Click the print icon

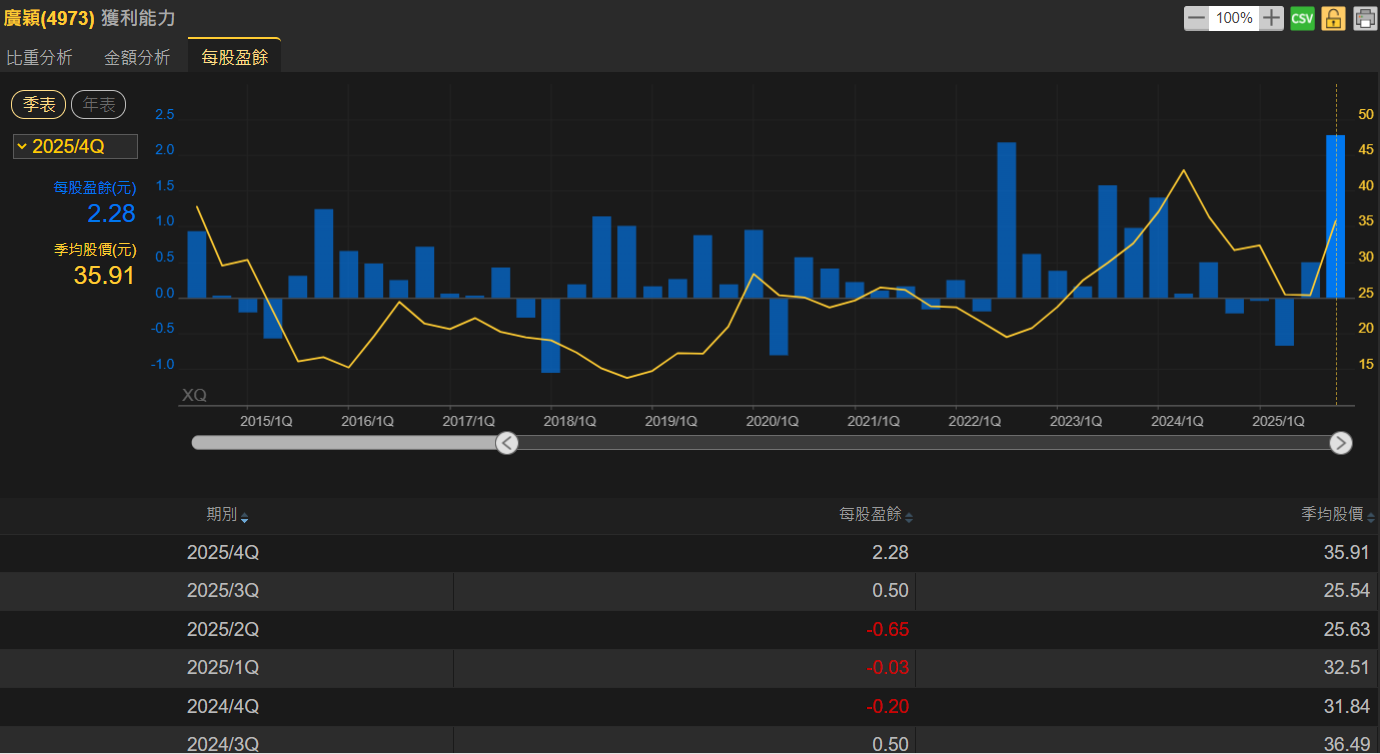pos(1365,18)
